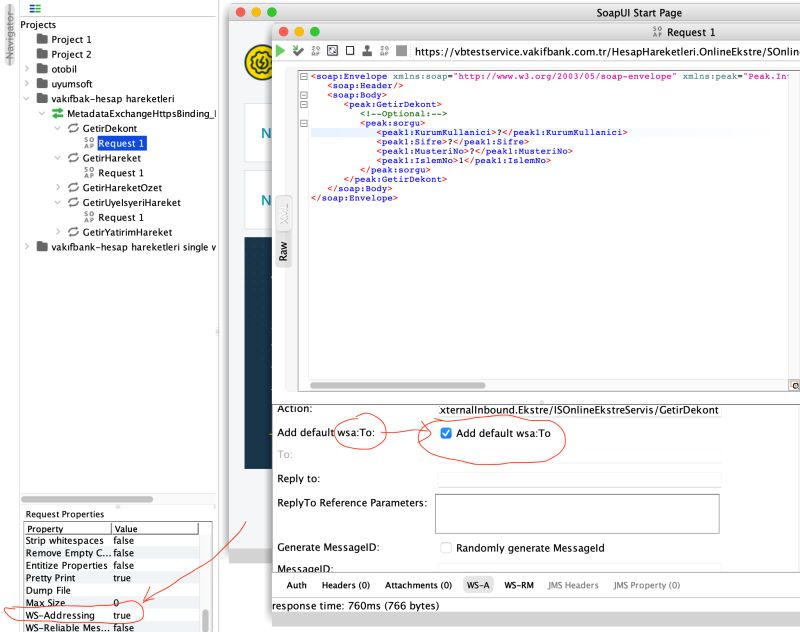Uncheck the Add default wsa:To checkbox
This screenshot has height=632, width=800.
coord(445,434)
